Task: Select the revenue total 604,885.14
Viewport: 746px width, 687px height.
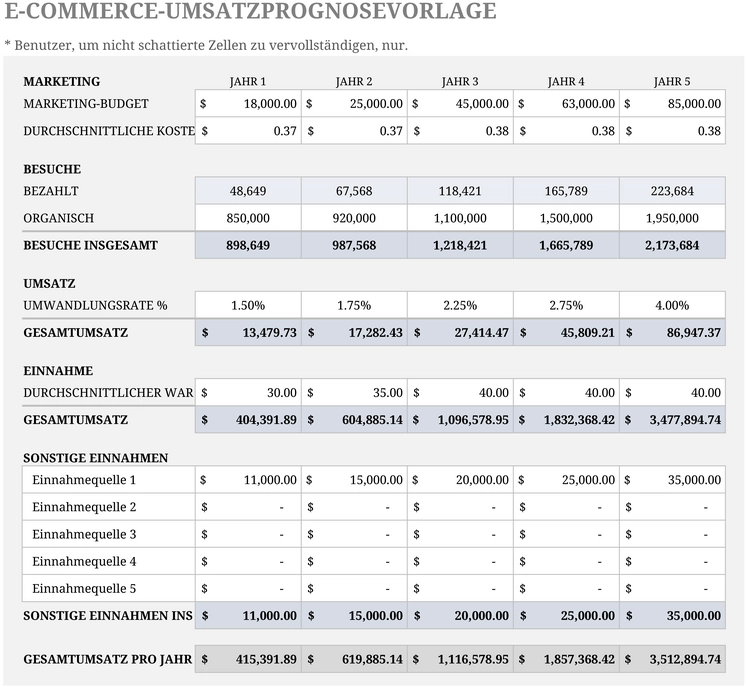Action: [354, 420]
